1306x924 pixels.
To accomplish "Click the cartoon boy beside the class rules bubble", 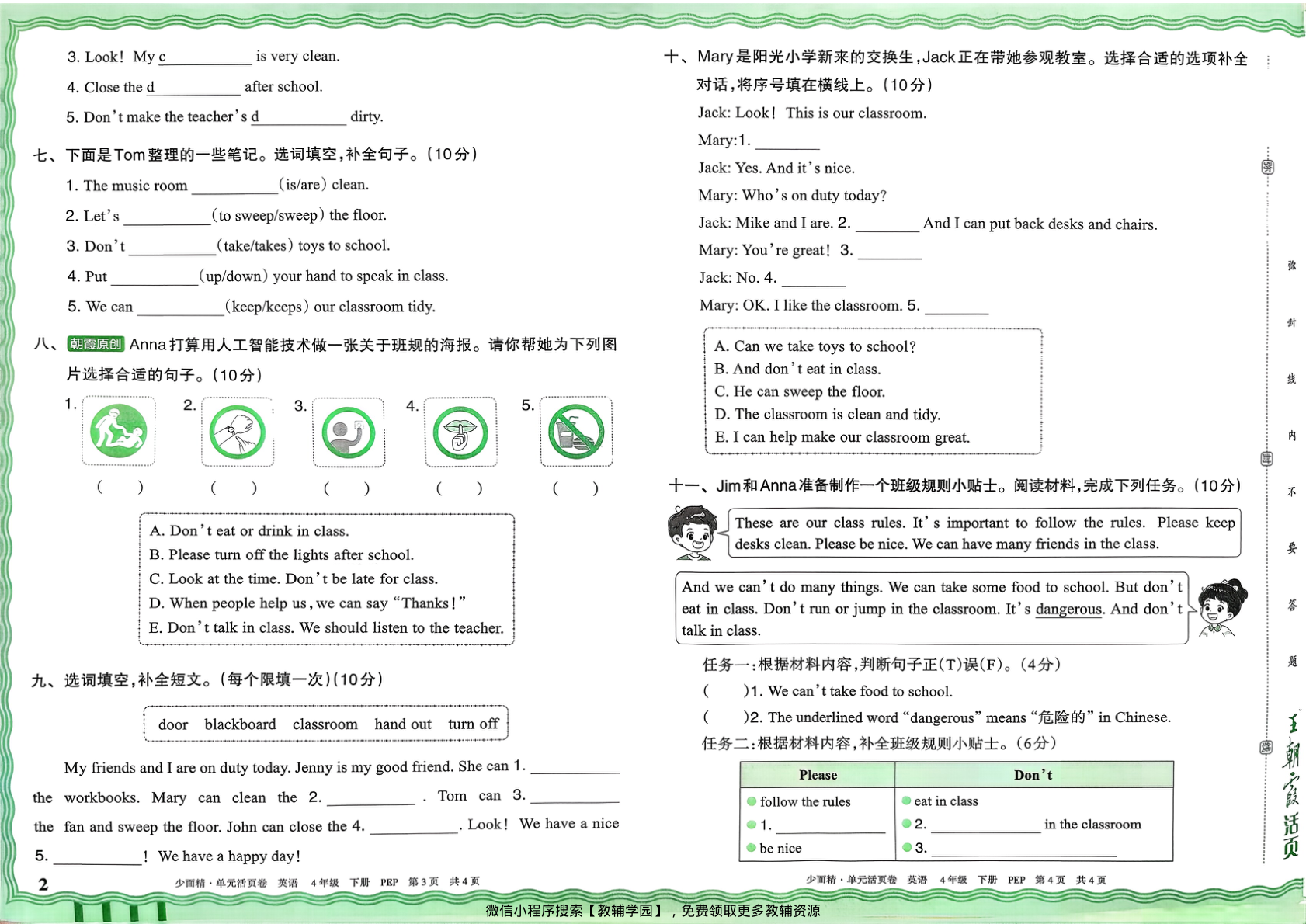I will click(693, 532).
